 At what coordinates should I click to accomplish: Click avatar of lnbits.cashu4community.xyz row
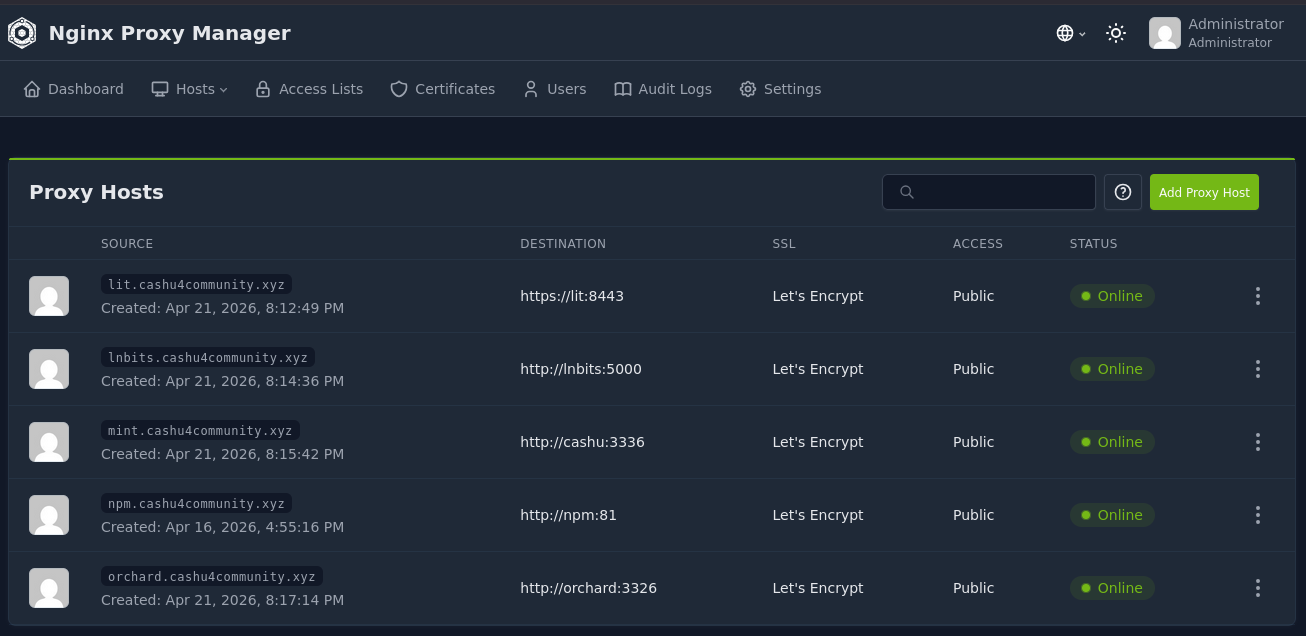click(x=49, y=369)
